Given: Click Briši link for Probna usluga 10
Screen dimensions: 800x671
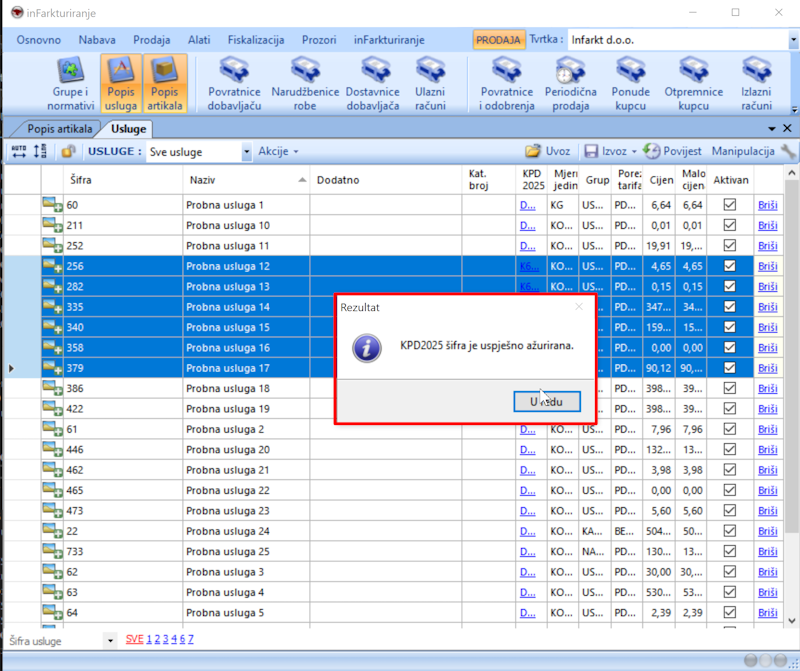Looking at the screenshot, I should [767, 225].
